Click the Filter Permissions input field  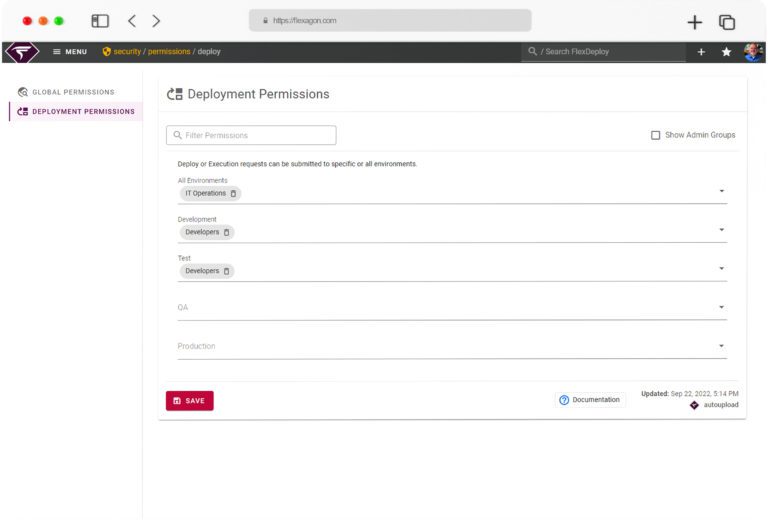coord(251,135)
